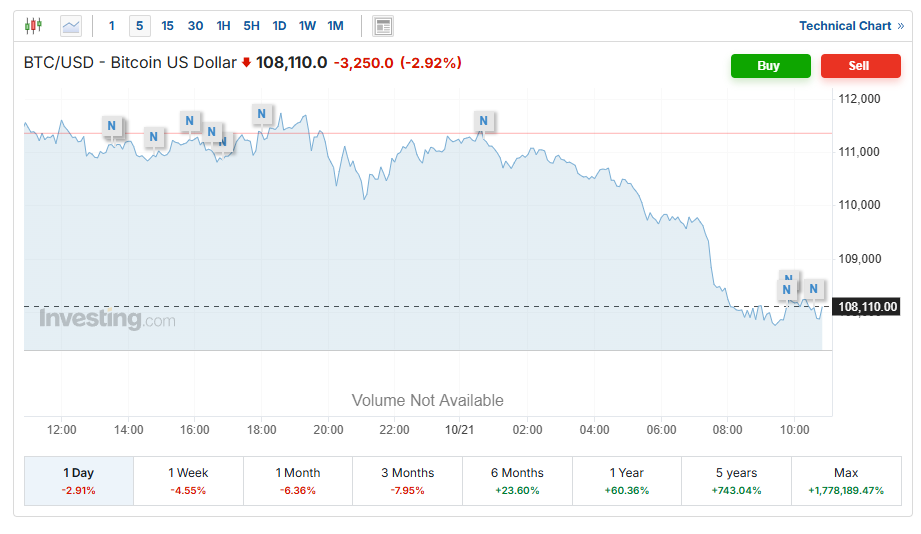The height and width of the screenshot is (534, 921).
Task: Select the 15 minute interval
Action: [167, 25]
